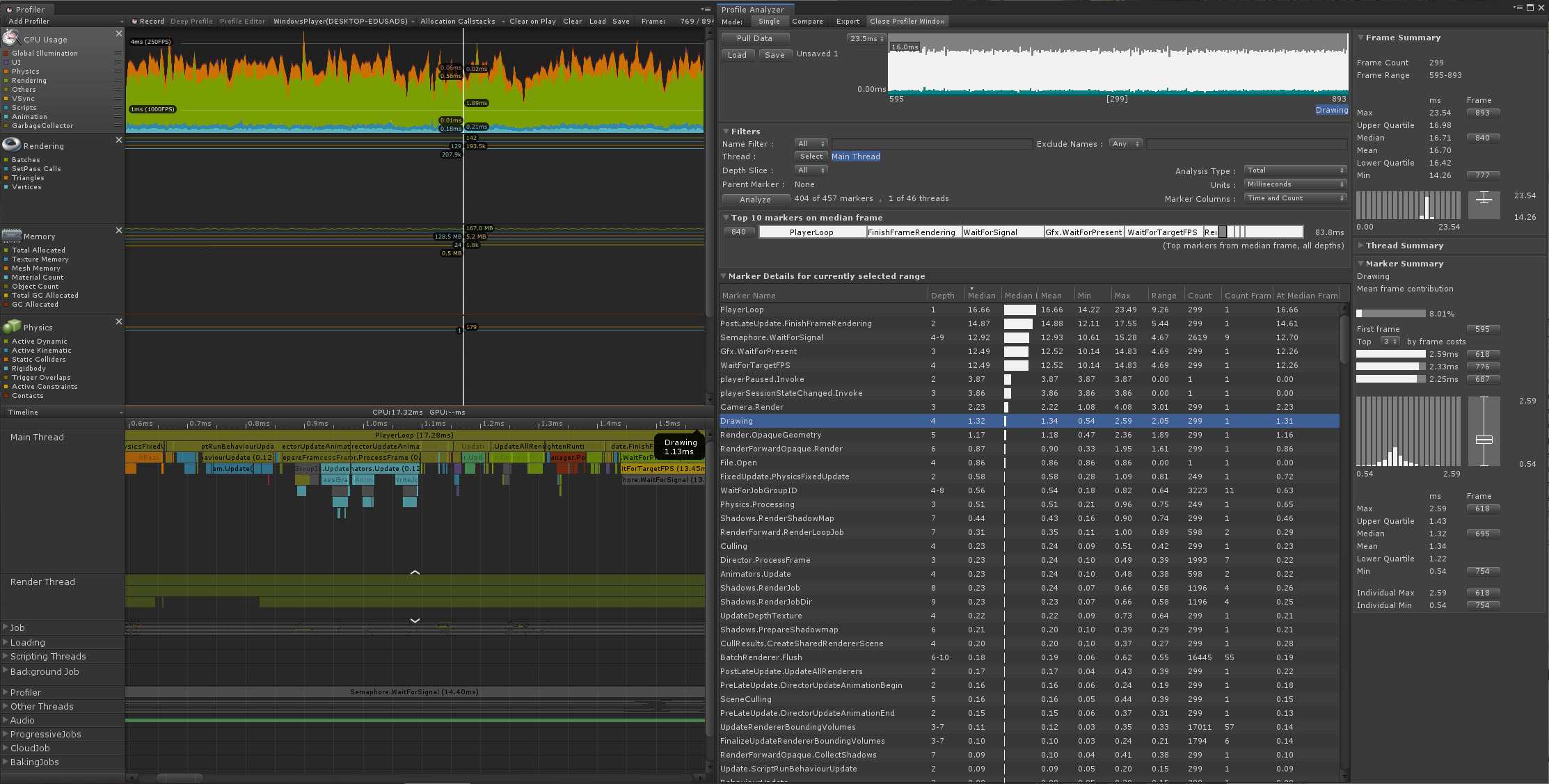1549x784 pixels.
Task: Click Clear in the Profiler toolbar
Action: pos(573,21)
